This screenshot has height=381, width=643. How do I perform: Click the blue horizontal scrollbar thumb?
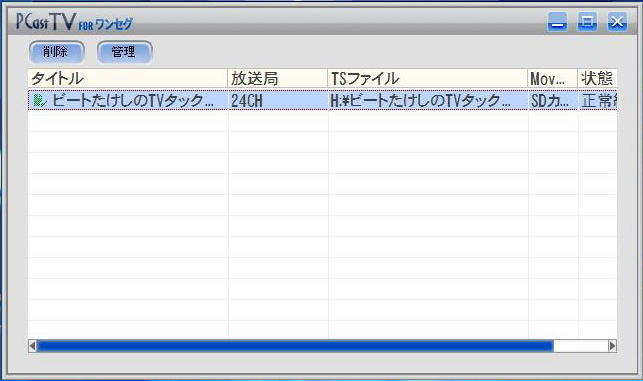coord(295,346)
